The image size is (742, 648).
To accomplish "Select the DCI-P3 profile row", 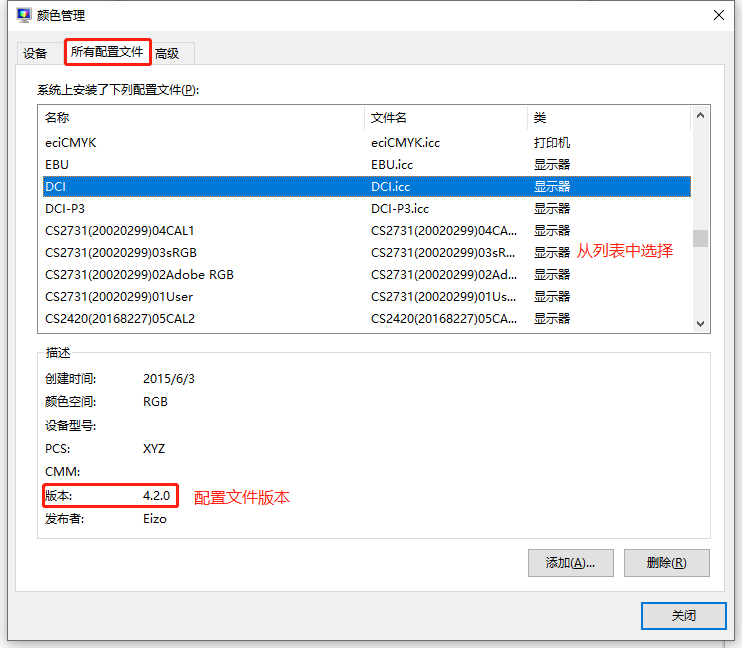I will (x=367, y=209).
